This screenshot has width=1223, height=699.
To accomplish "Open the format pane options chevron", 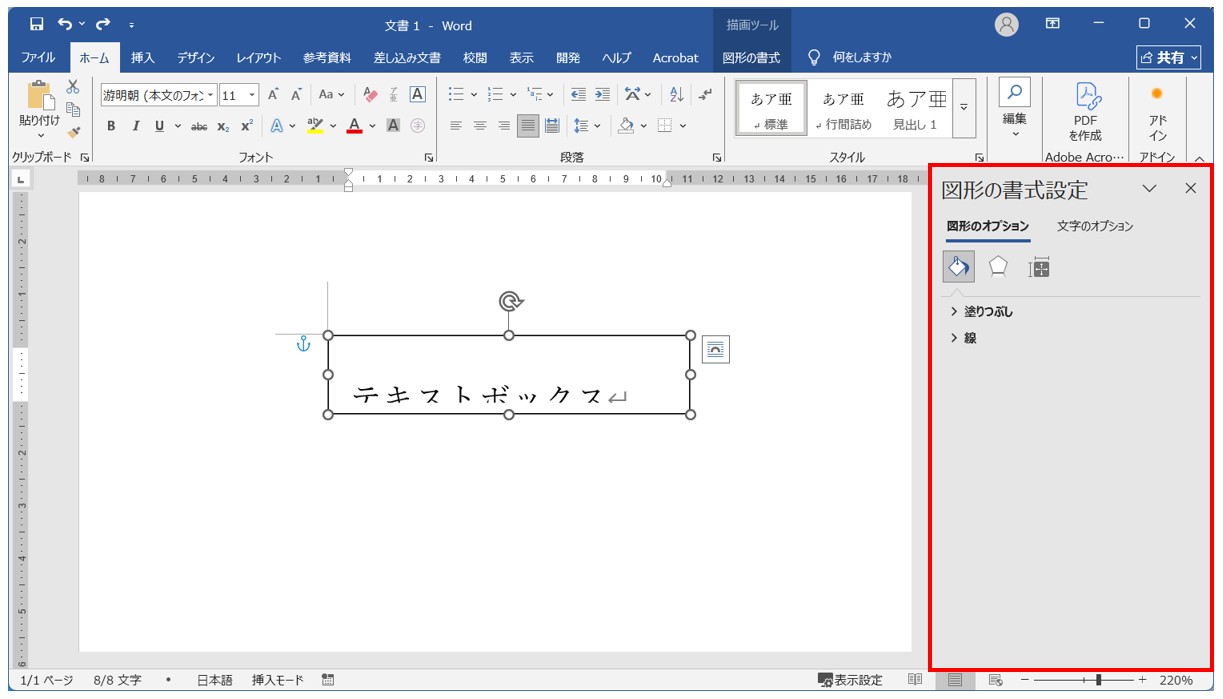I will pyautogui.click(x=1149, y=188).
